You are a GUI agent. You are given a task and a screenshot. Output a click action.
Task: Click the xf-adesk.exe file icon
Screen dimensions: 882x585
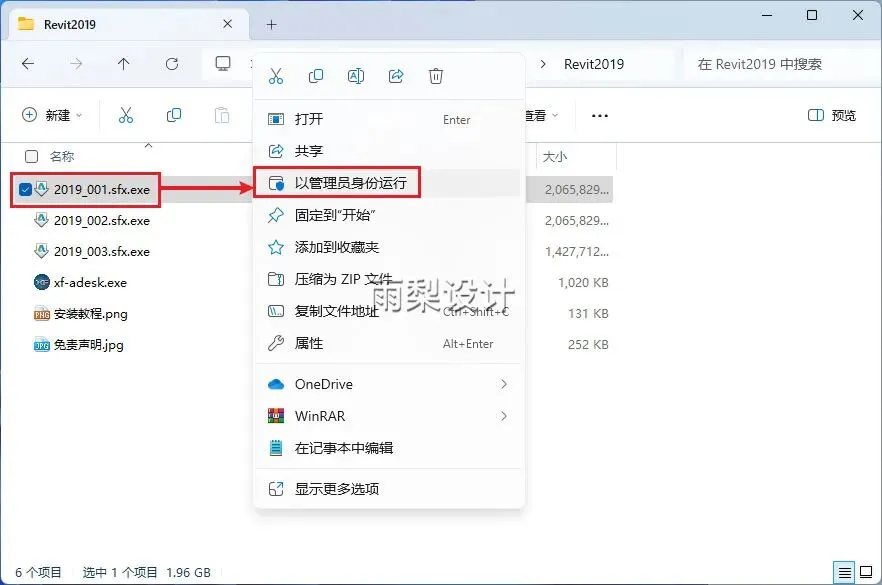42,282
